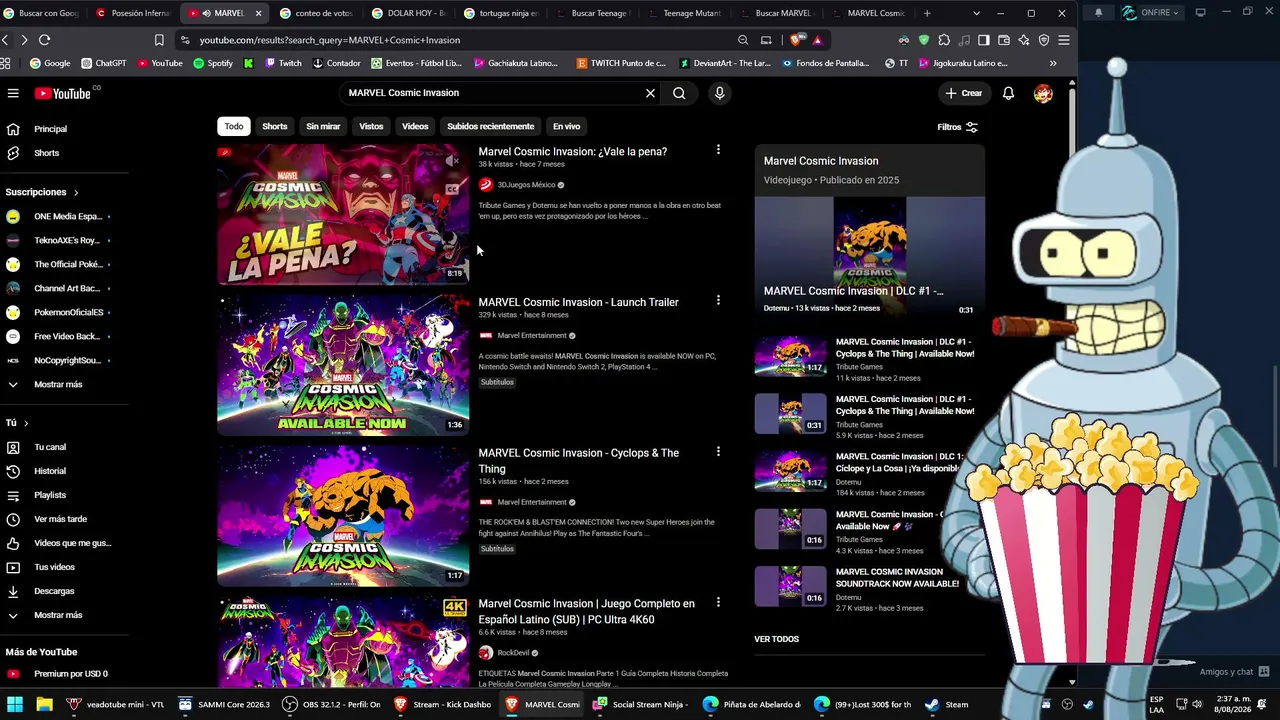This screenshot has height=720, width=1280.
Task: Open options for Launch Trailer video
Action: (x=718, y=300)
